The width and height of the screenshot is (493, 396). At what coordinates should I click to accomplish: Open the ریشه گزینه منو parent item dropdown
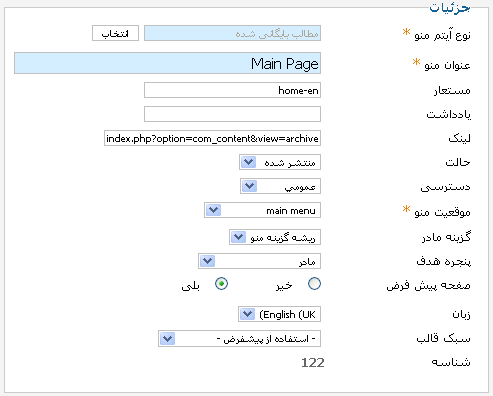click(275, 237)
